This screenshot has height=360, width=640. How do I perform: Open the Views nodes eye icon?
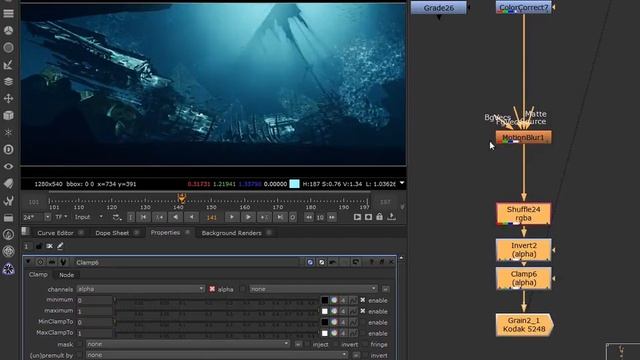[x=8, y=167]
